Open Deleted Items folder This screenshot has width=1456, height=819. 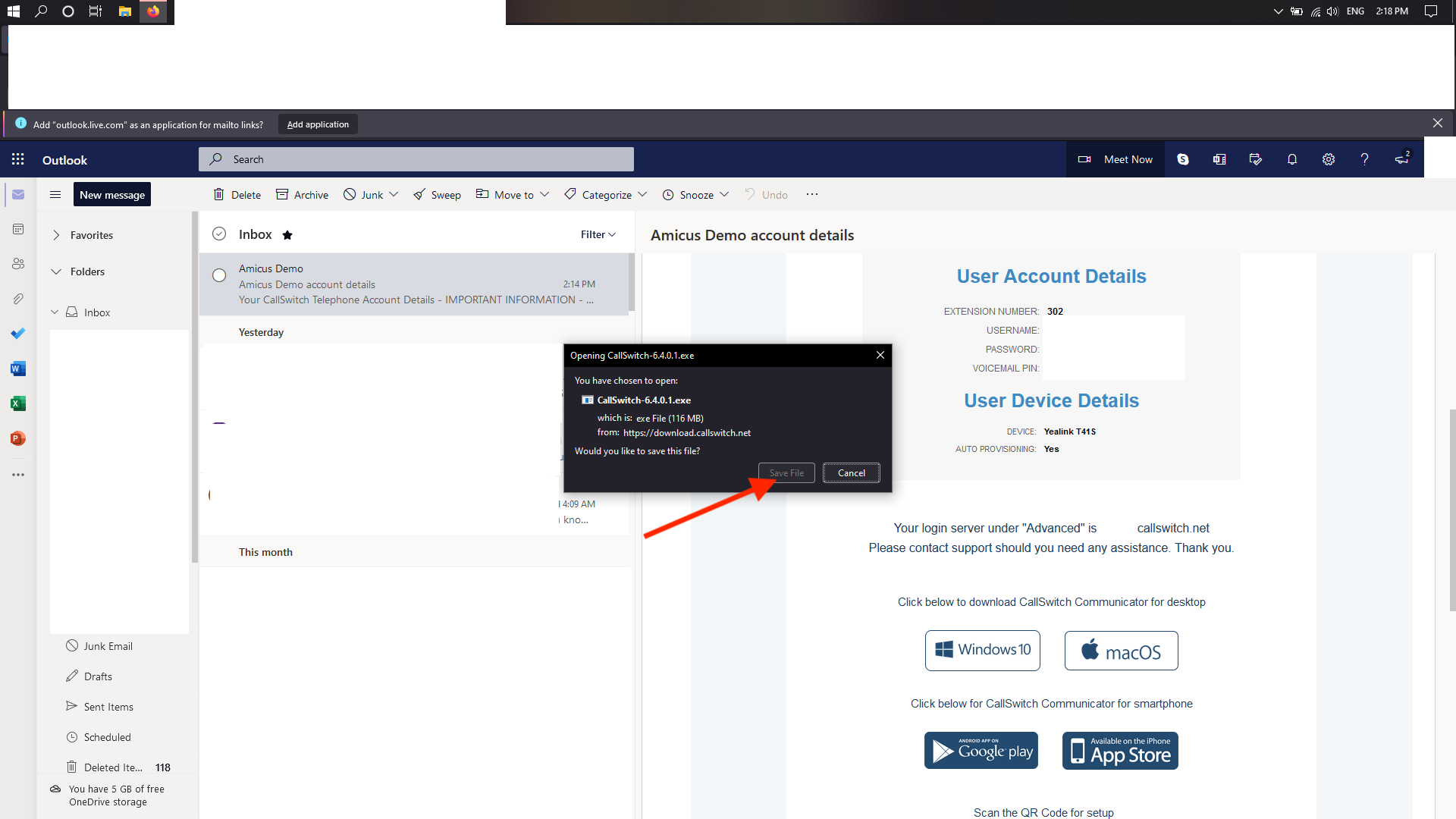113,767
